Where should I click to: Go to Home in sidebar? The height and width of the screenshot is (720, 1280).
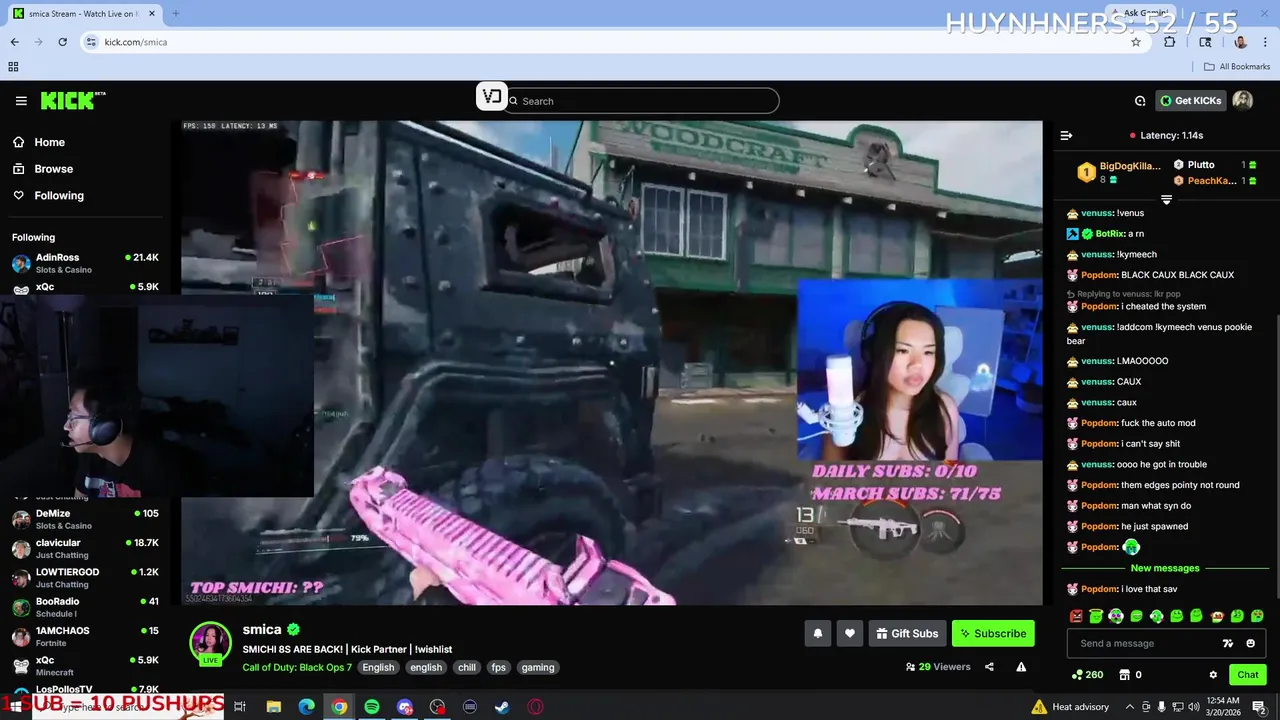(49, 142)
